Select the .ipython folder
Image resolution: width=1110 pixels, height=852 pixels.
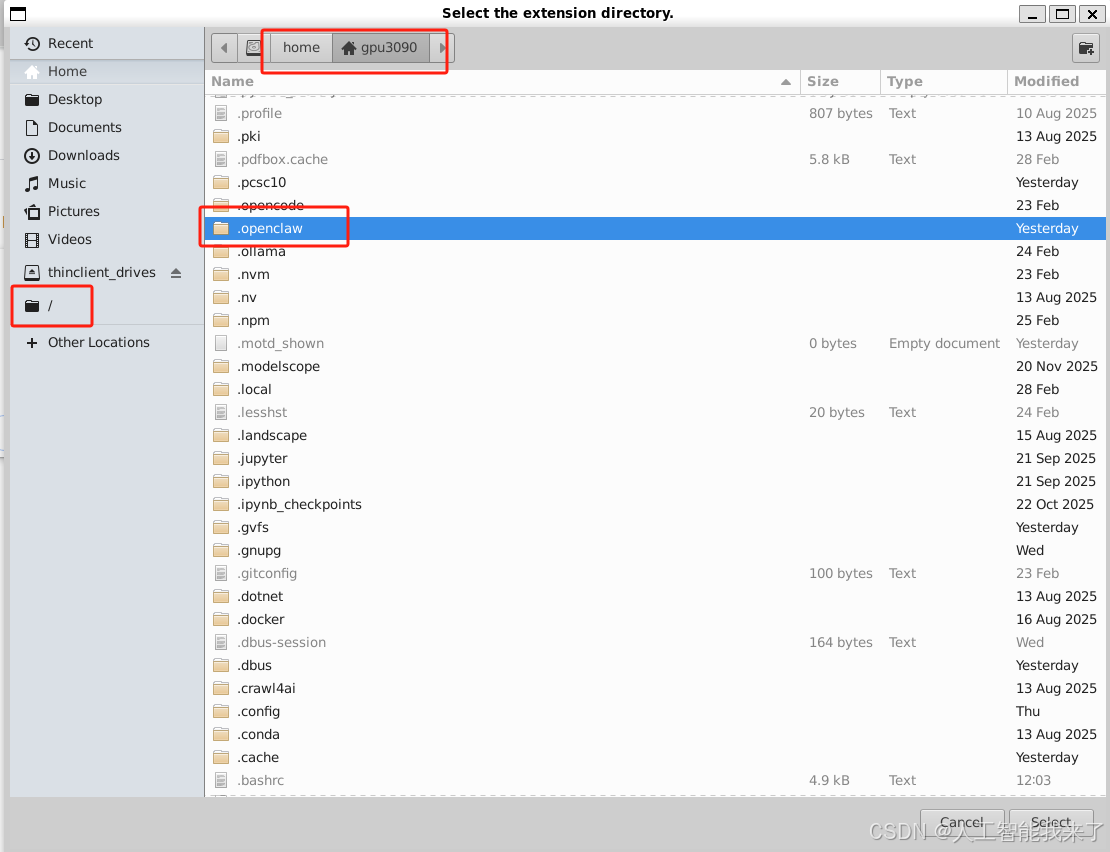pos(656,481)
